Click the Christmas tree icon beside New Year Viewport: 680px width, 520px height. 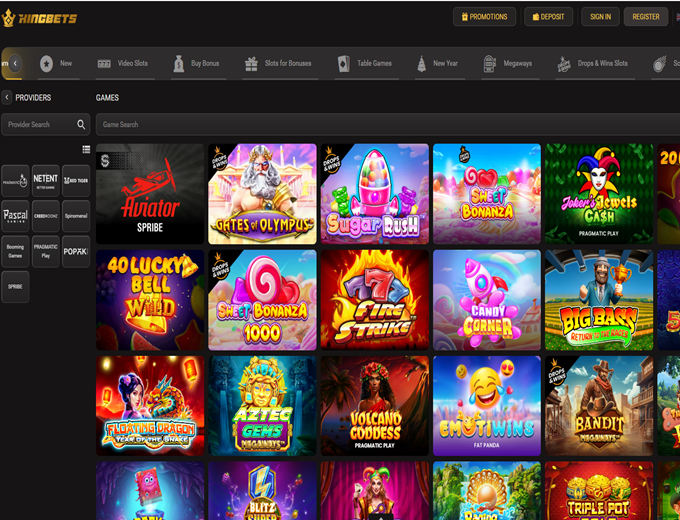tap(422, 64)
